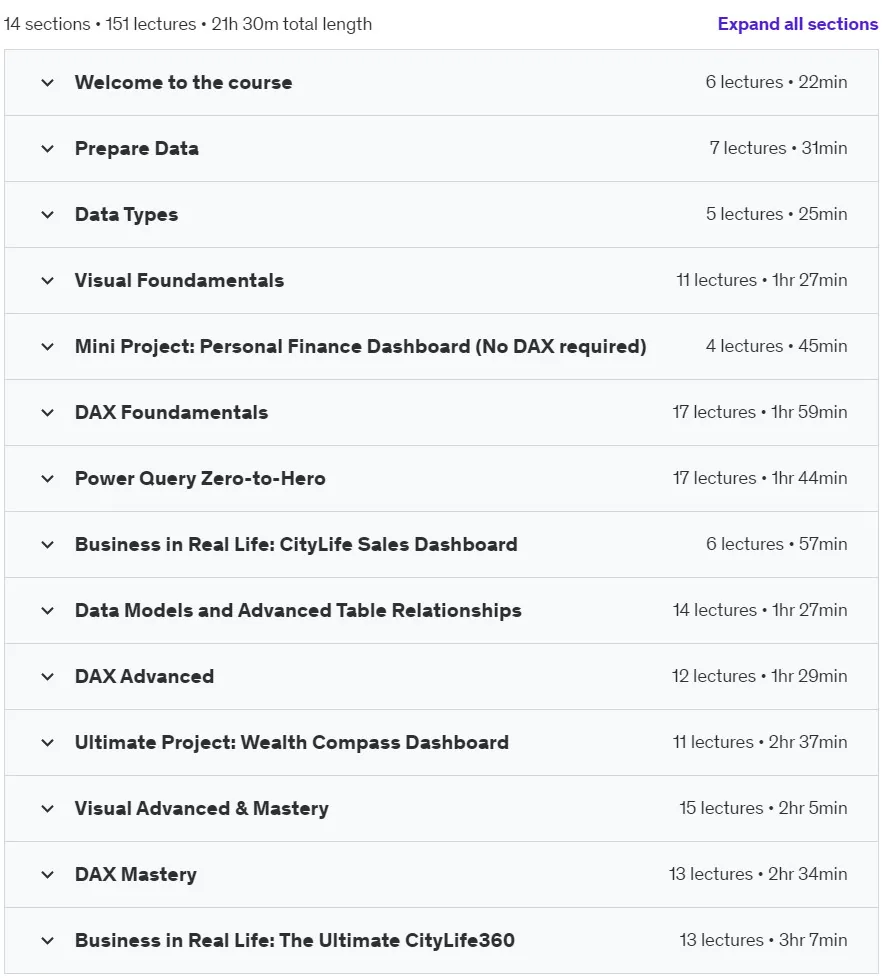Viewport: 882px width, 978px height.
Task: Click the 17 lectures 1hr 59min label
Action: click(759, 412)
